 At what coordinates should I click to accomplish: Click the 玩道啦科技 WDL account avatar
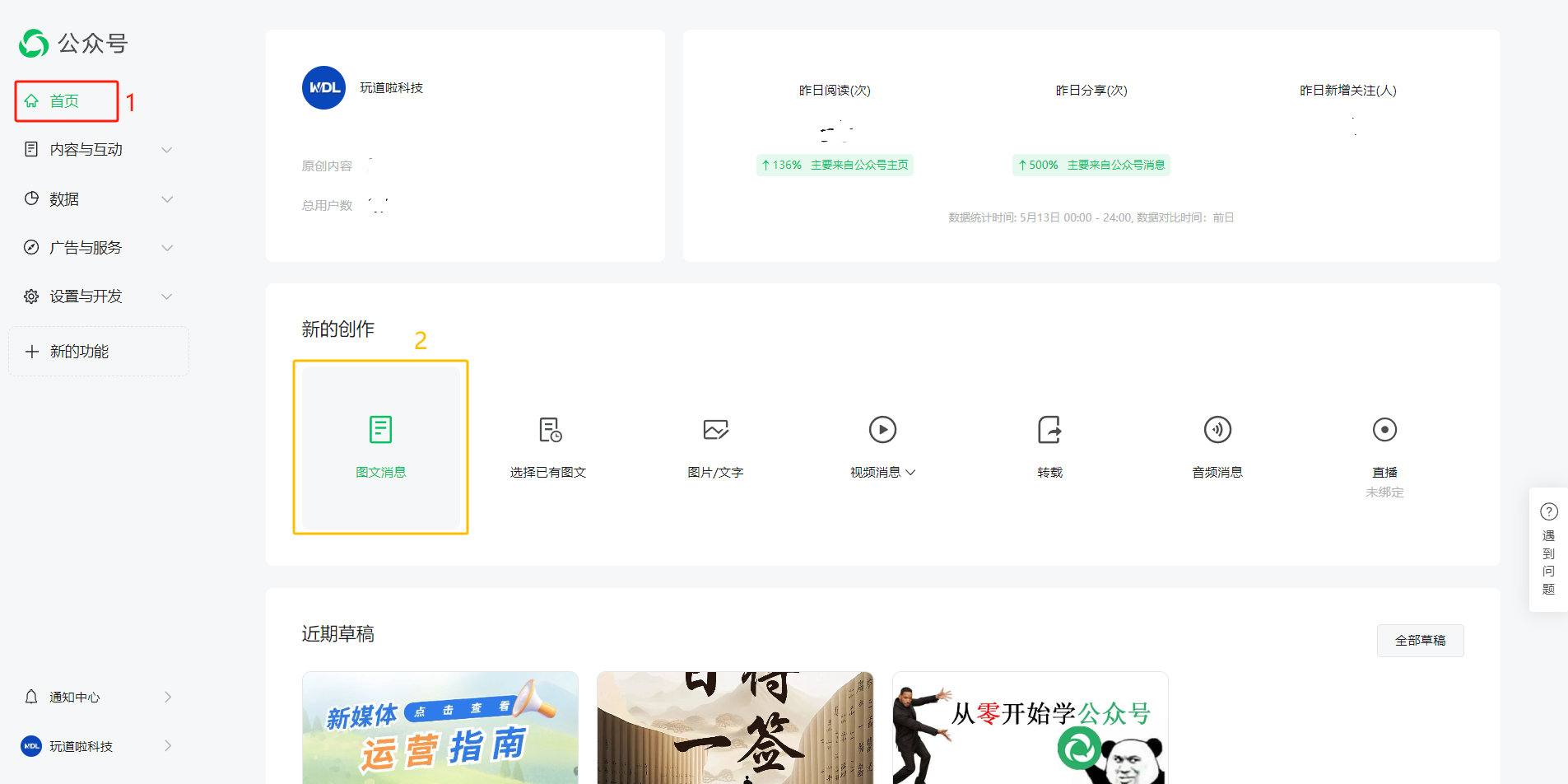coord(323,88)
